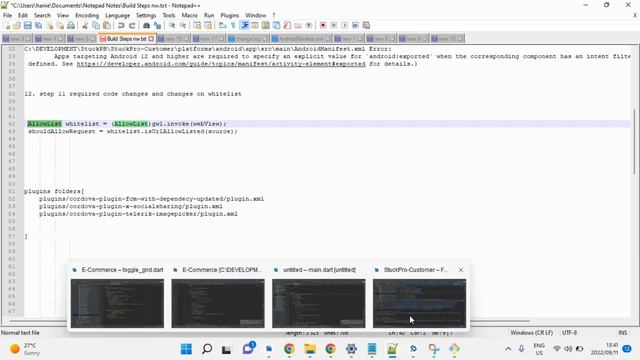640x360 pixels.
Task: Open the Replace toolbar icon
Action: click(x=157, y=25)
